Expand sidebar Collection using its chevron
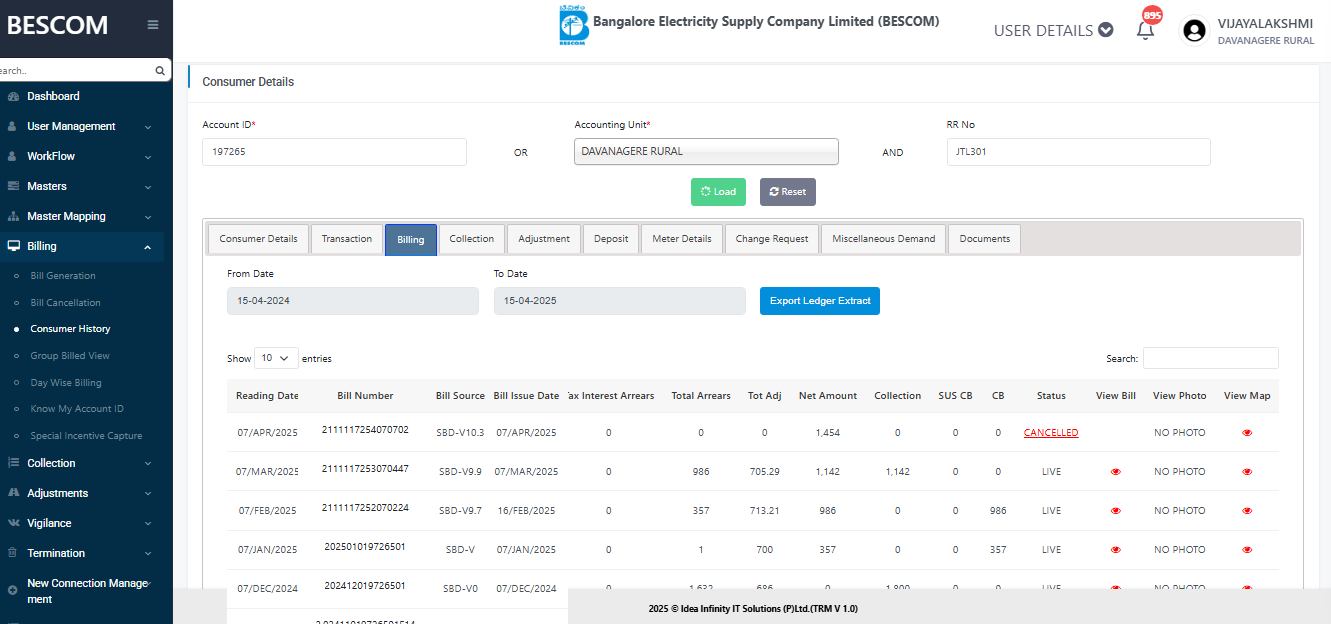This screenshot has height=624, width=1331. point(148,464)
